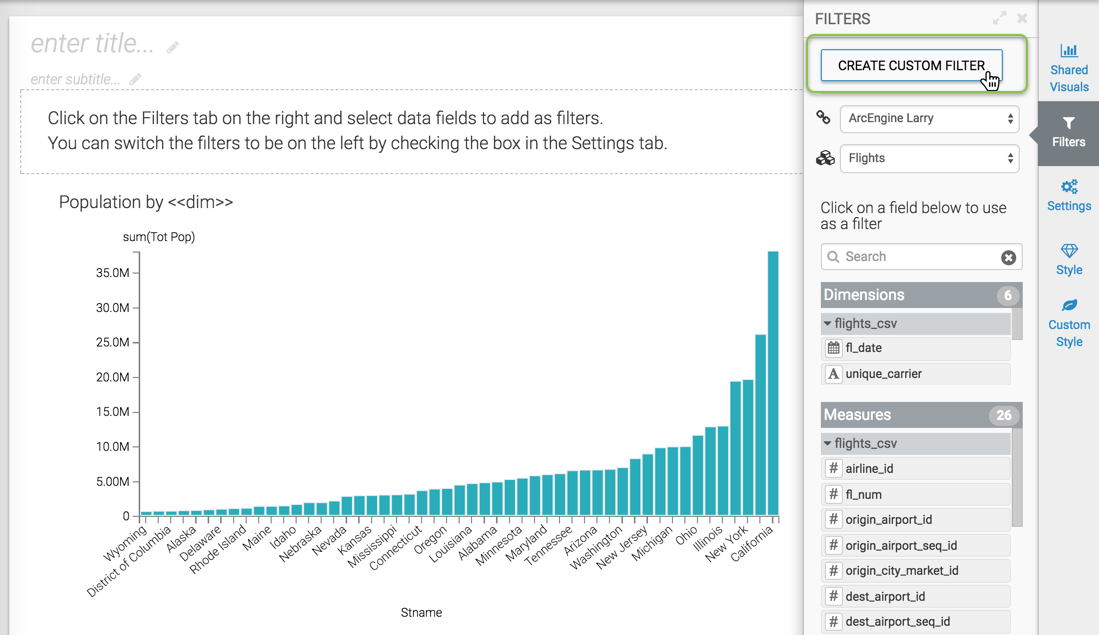Collapse the flights_csv group under Dimensions
Image resolution: width=1099 pixels, height=635 pixels.
[x=828, y=324]
